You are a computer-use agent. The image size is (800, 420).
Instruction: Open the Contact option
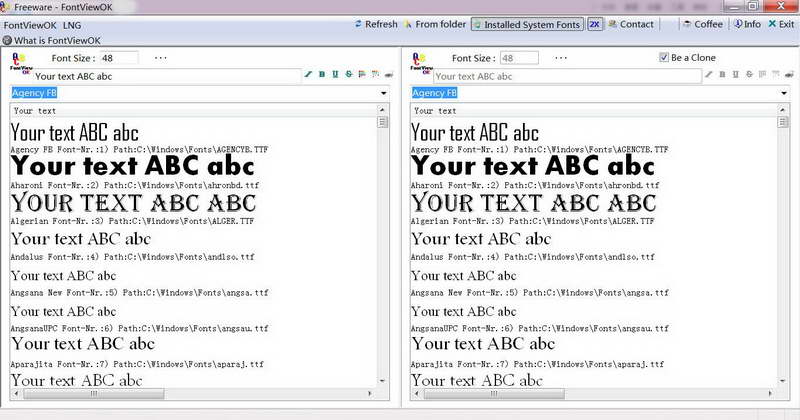pyautogui.click(x=631, y=24)
